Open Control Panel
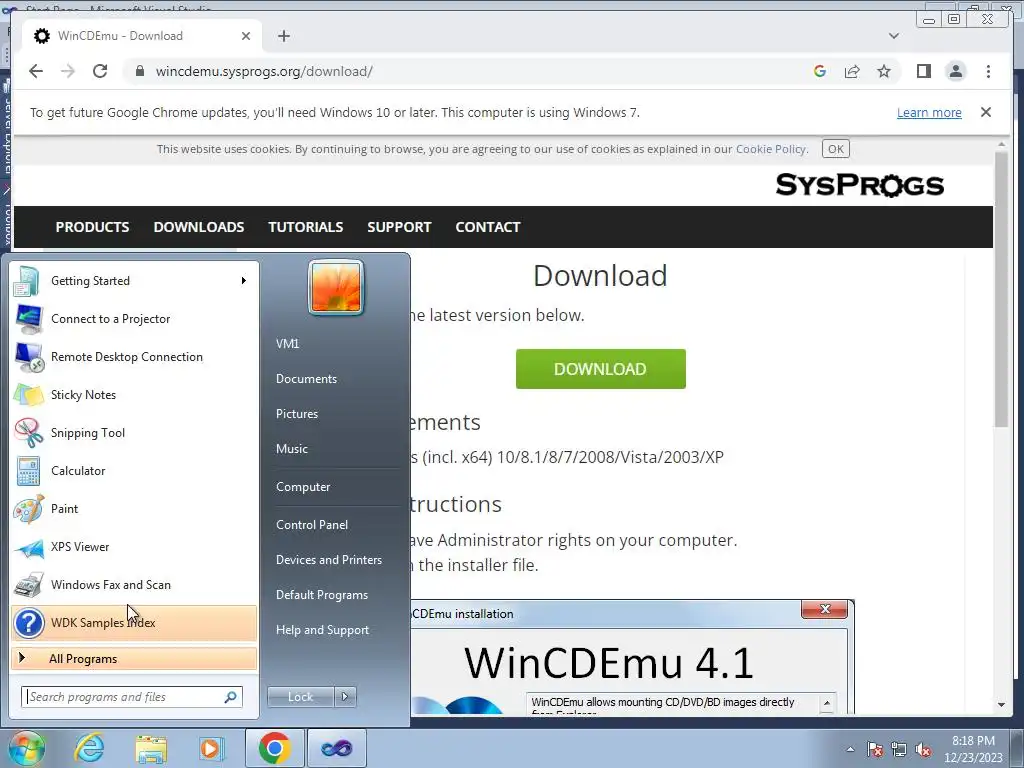This screenshot has height=768, width=1024. click(x=312, y=525)
